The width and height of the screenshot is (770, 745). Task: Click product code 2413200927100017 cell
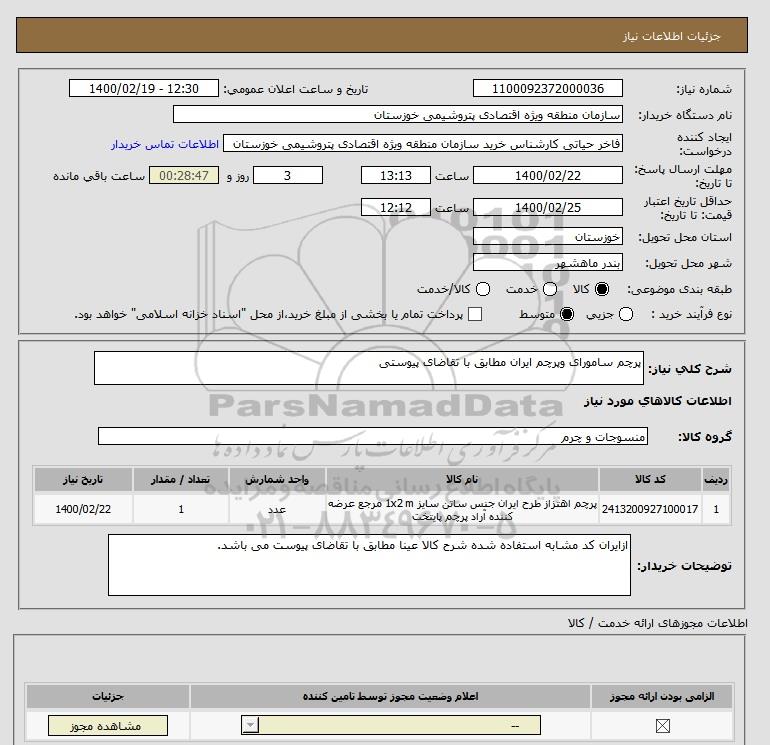point(650,509)
